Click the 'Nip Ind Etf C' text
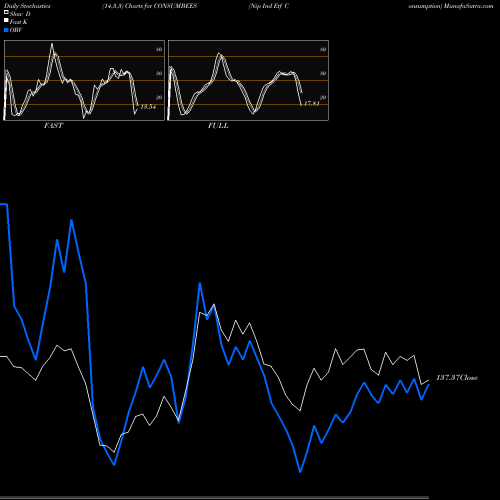The image size is (500, 500). point(269,6)
